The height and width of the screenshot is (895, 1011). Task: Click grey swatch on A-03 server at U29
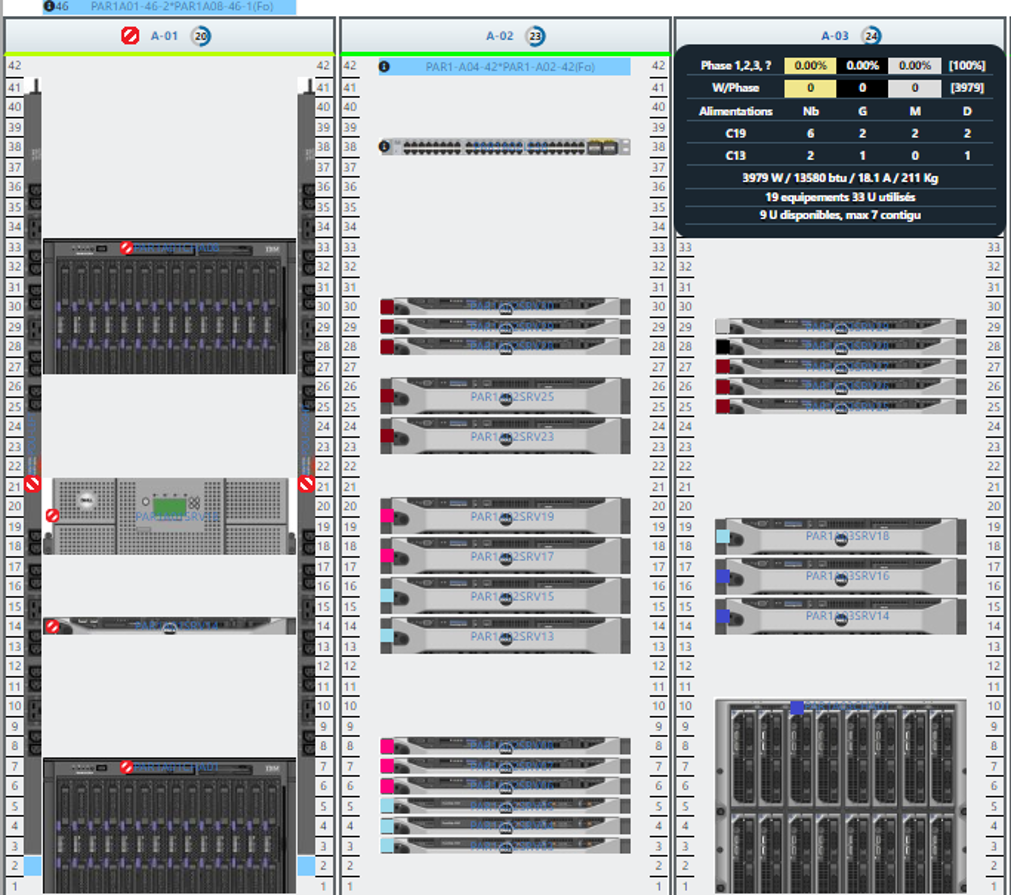click(723, 326)
